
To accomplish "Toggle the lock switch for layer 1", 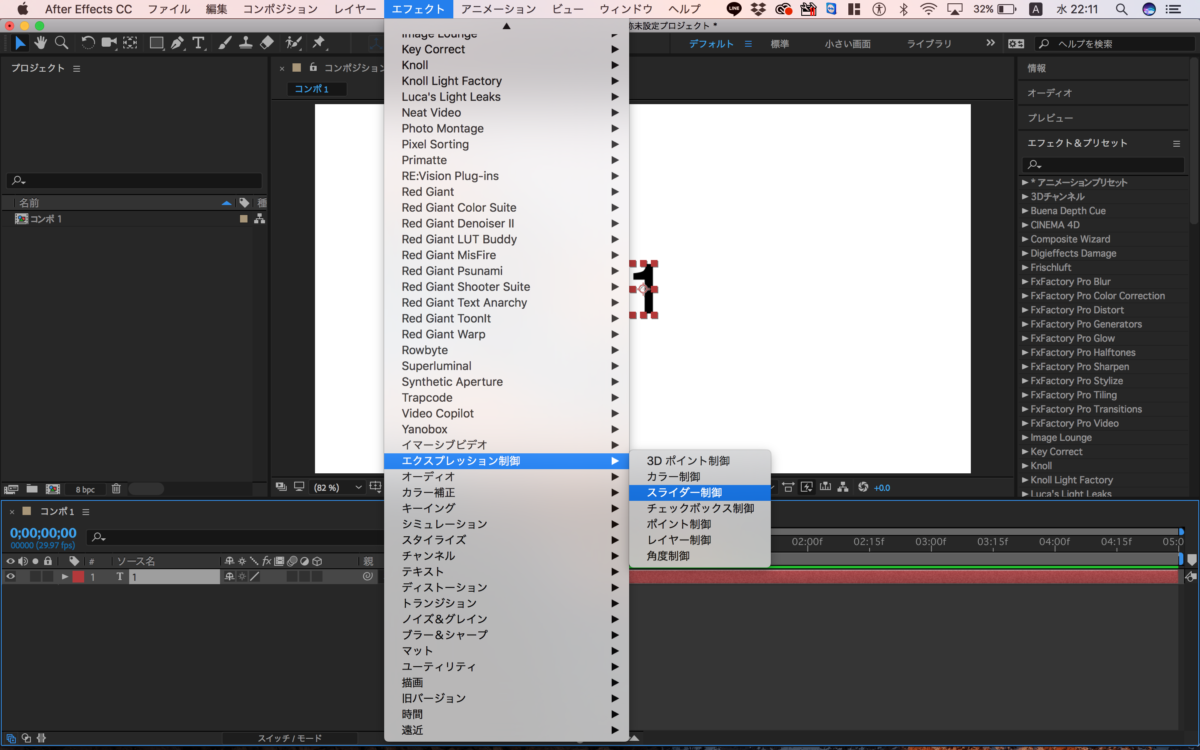I will (x=47, y=577).
